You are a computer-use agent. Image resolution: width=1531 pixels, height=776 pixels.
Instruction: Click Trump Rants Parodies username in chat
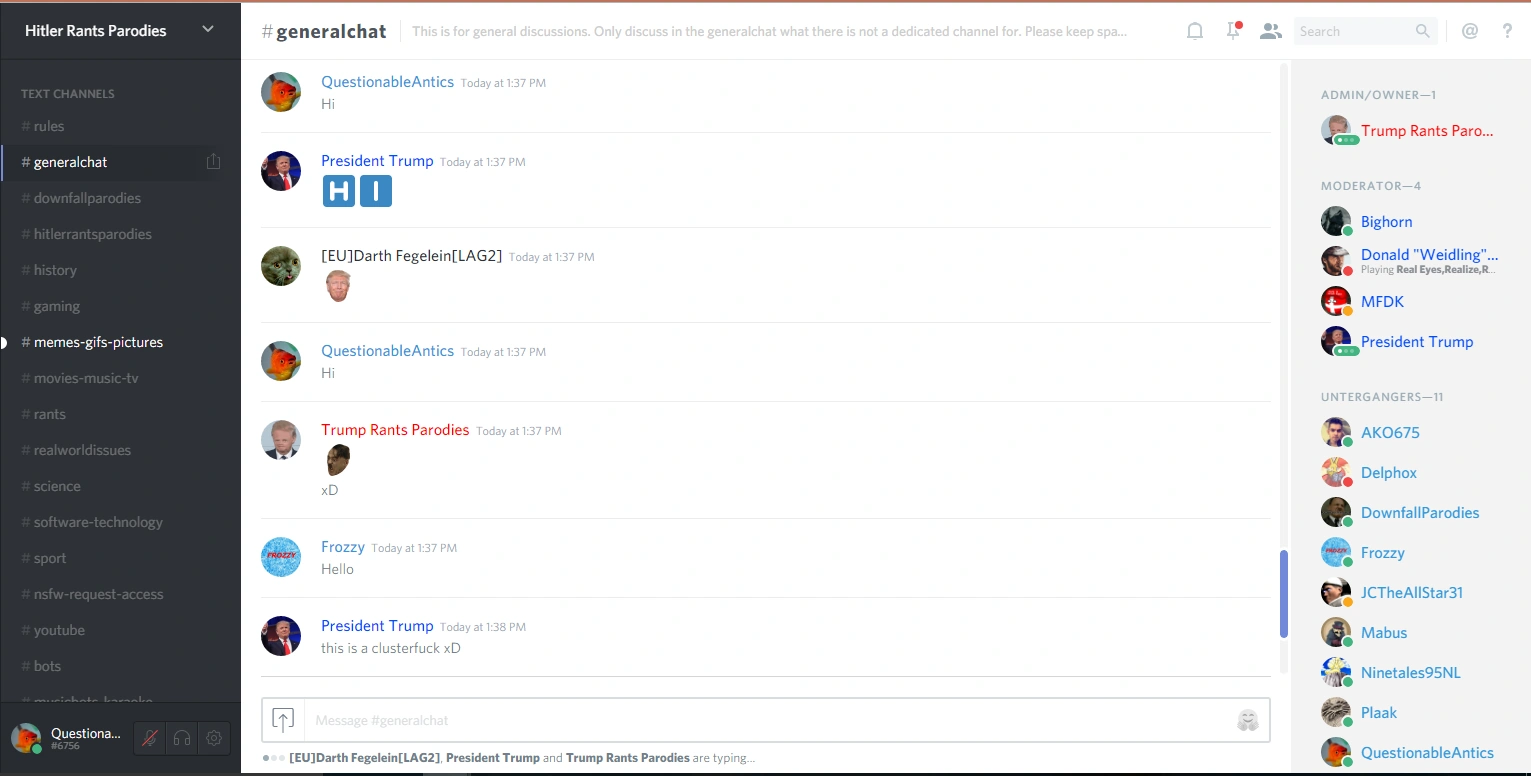[x=395, y=430]
